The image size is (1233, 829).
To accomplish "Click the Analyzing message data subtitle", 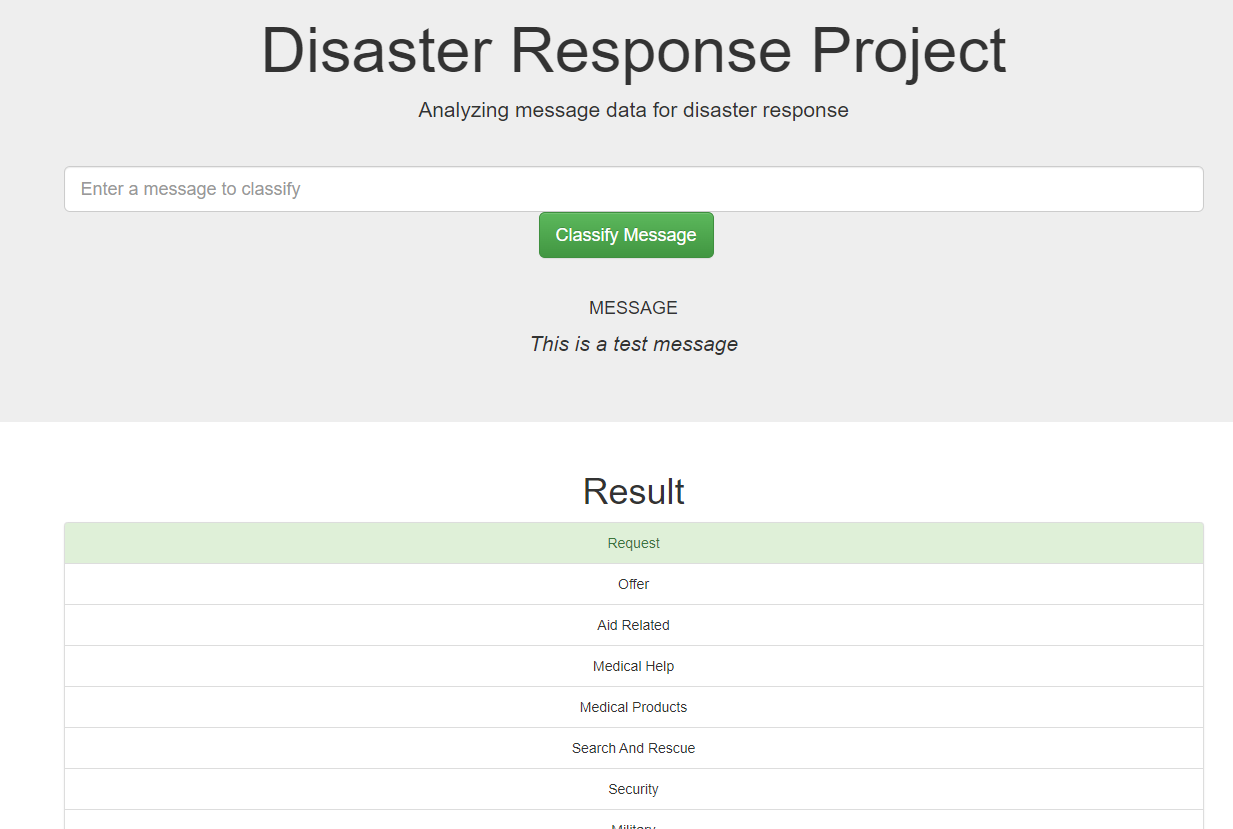I will 633,110.
